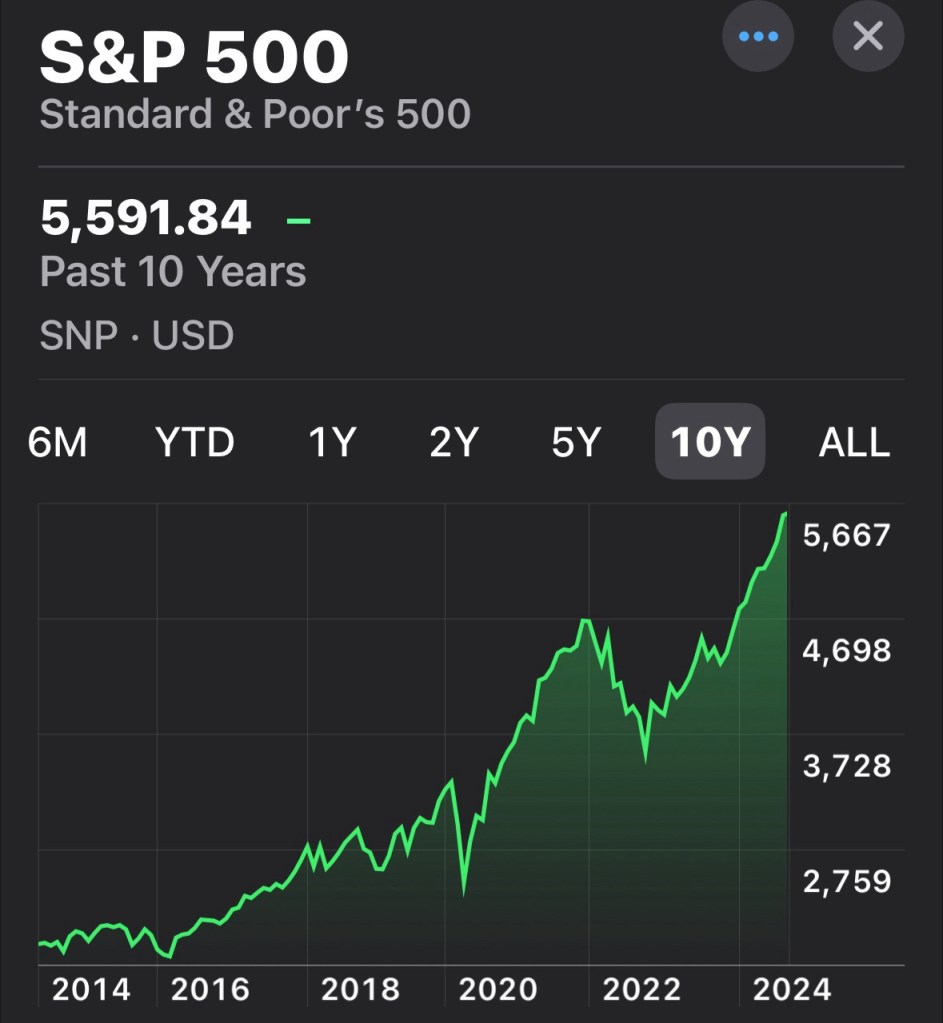Image resolution: width=943 pixels, height=1023 pixels.
Task: Tap the 2016 label on the timeline
Action: click(210, 989)
